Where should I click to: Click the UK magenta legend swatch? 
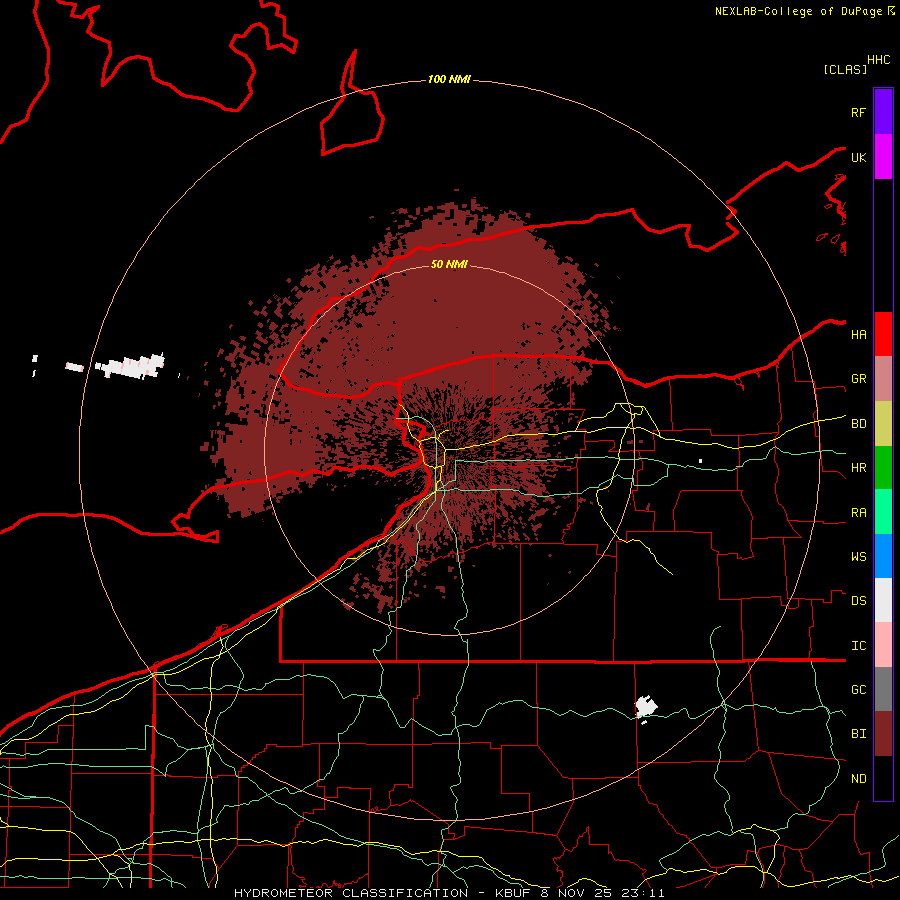(883, 157)
